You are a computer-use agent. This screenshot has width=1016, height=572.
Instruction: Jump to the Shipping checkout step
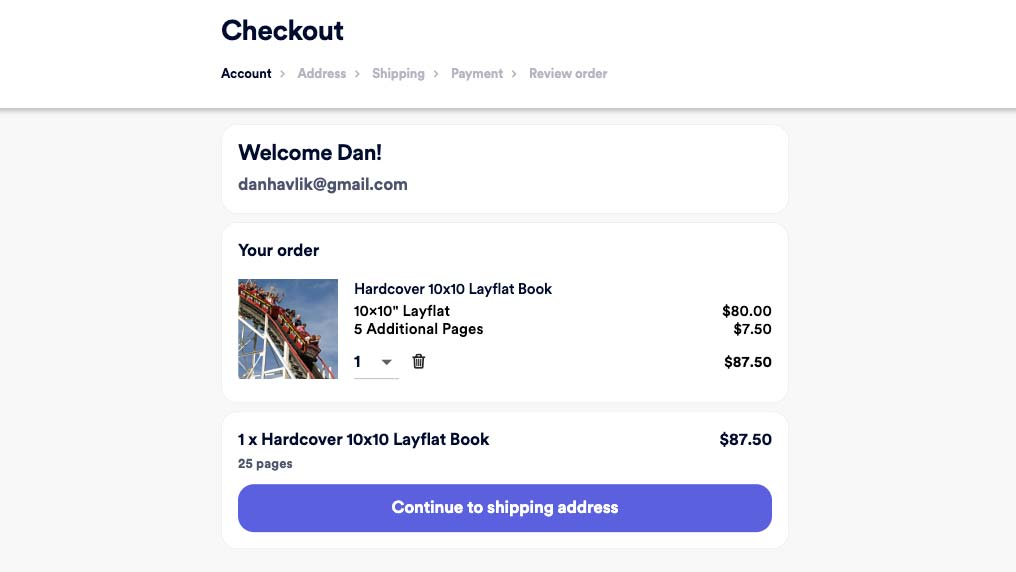pos(398,74)
